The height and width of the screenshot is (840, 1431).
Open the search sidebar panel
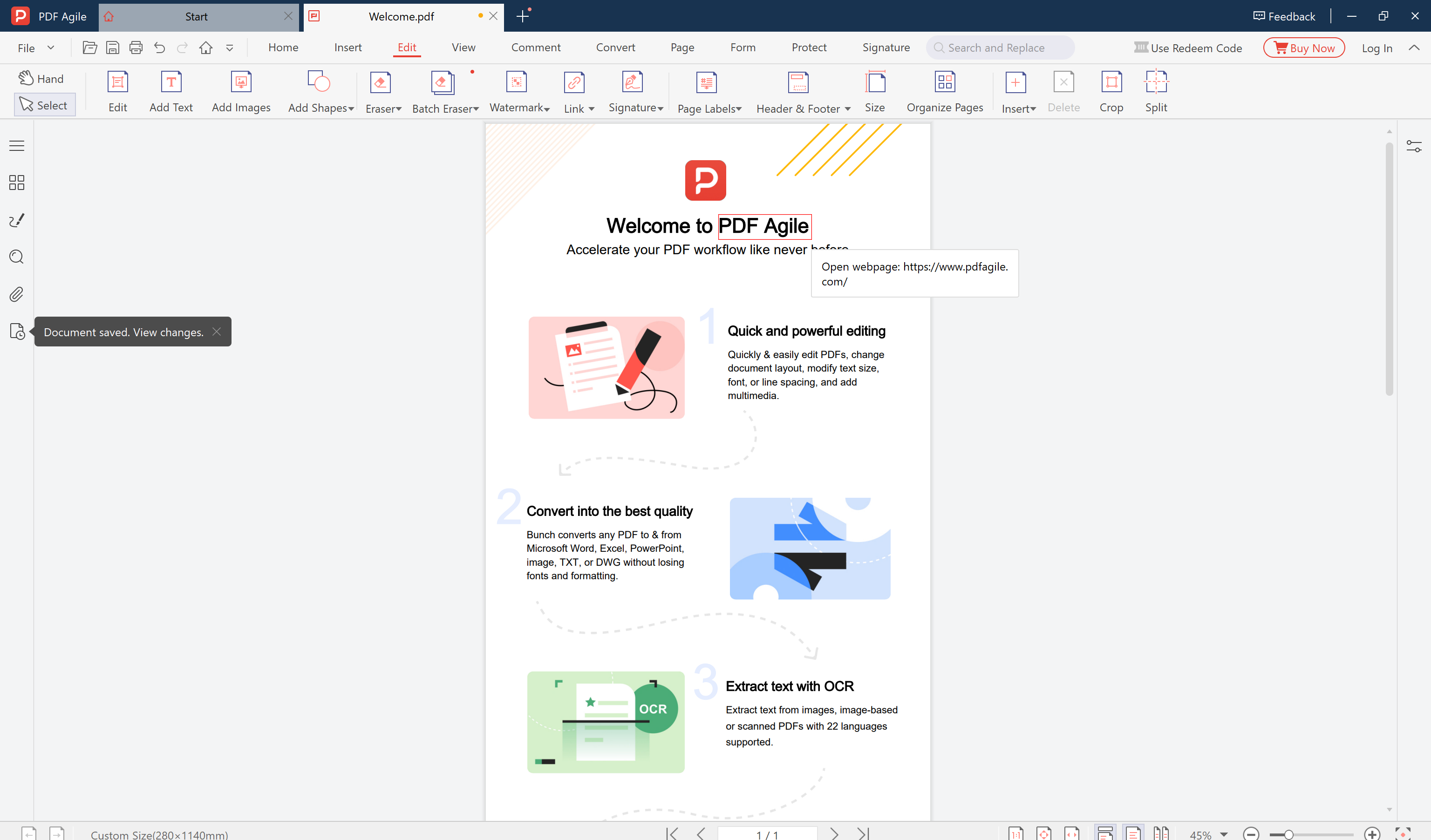point(17,257)
